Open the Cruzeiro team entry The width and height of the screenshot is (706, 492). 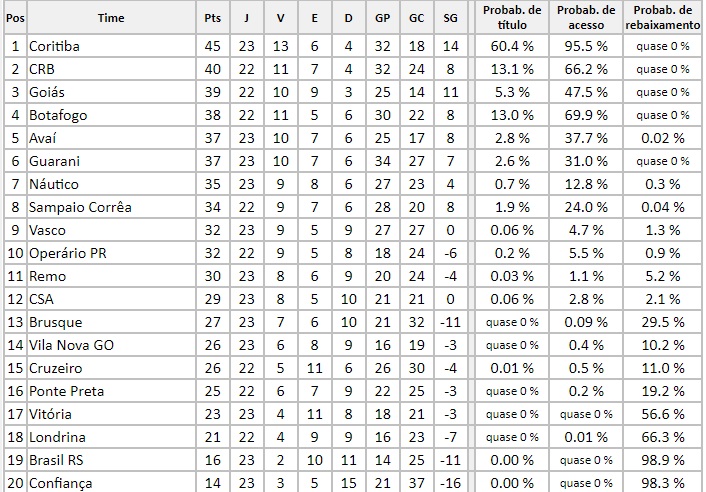[x=56, y=368]
